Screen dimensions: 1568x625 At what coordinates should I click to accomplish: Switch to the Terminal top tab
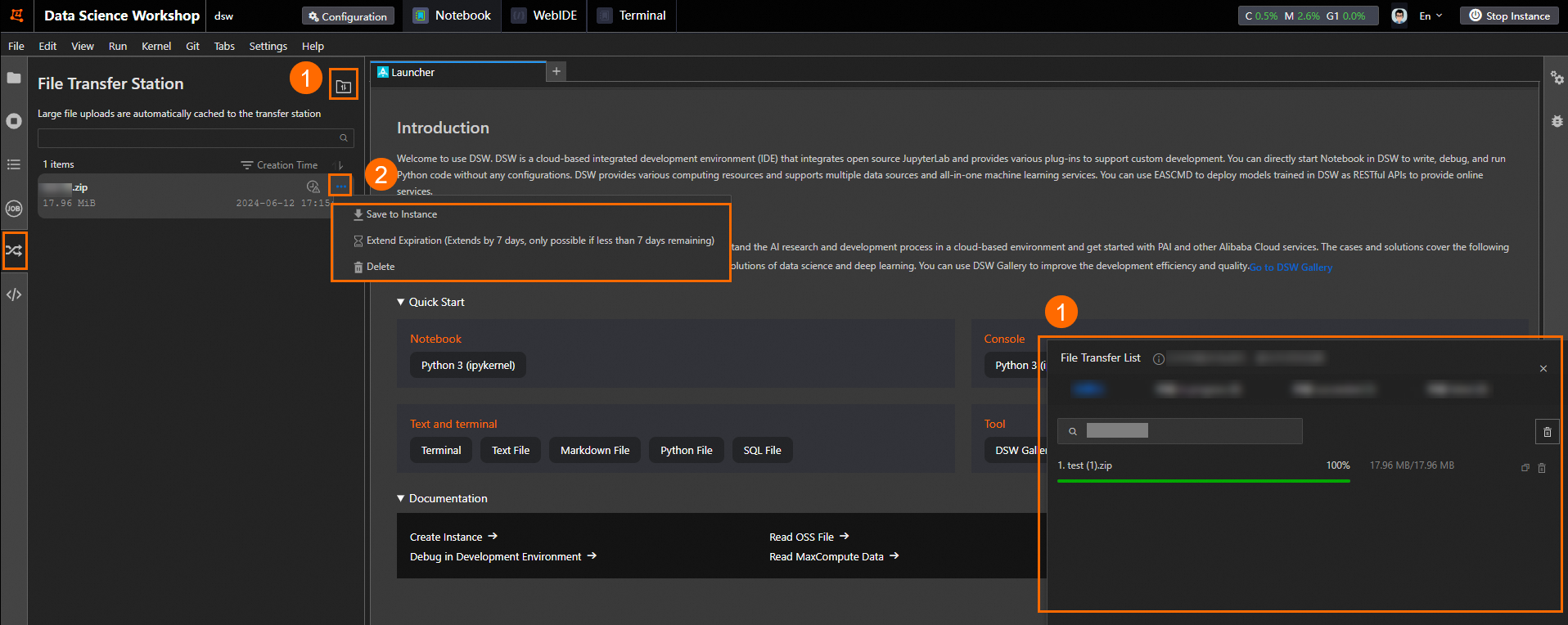click(632, 16)
